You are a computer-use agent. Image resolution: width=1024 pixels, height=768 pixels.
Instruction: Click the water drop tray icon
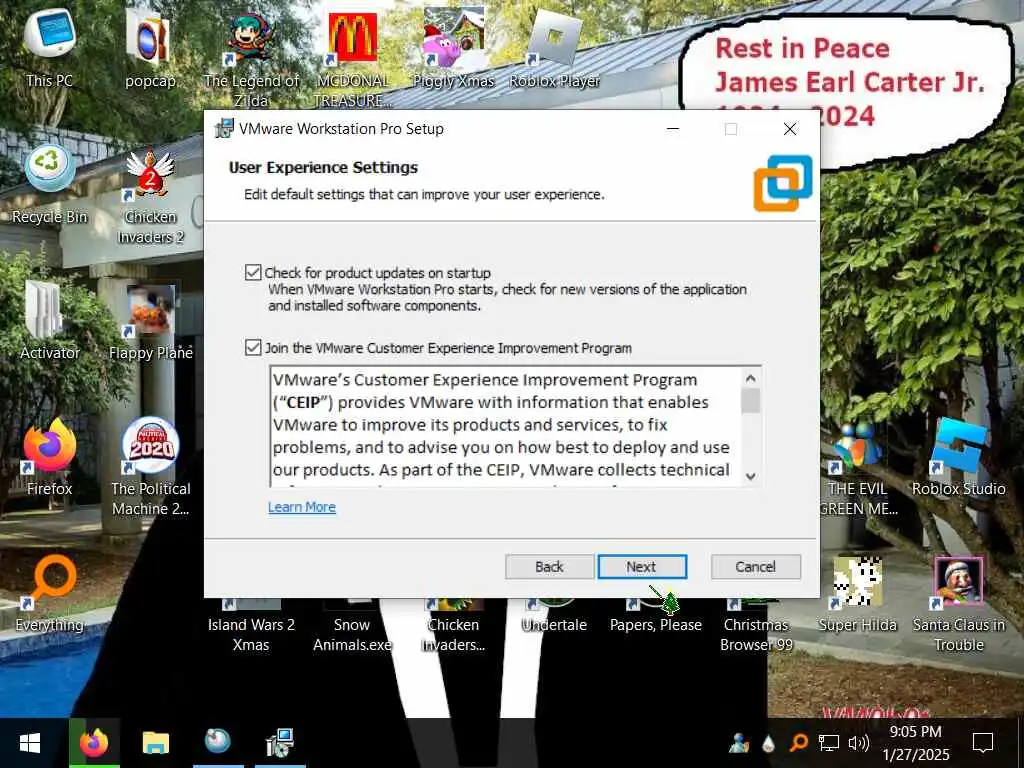coord(769,743)
